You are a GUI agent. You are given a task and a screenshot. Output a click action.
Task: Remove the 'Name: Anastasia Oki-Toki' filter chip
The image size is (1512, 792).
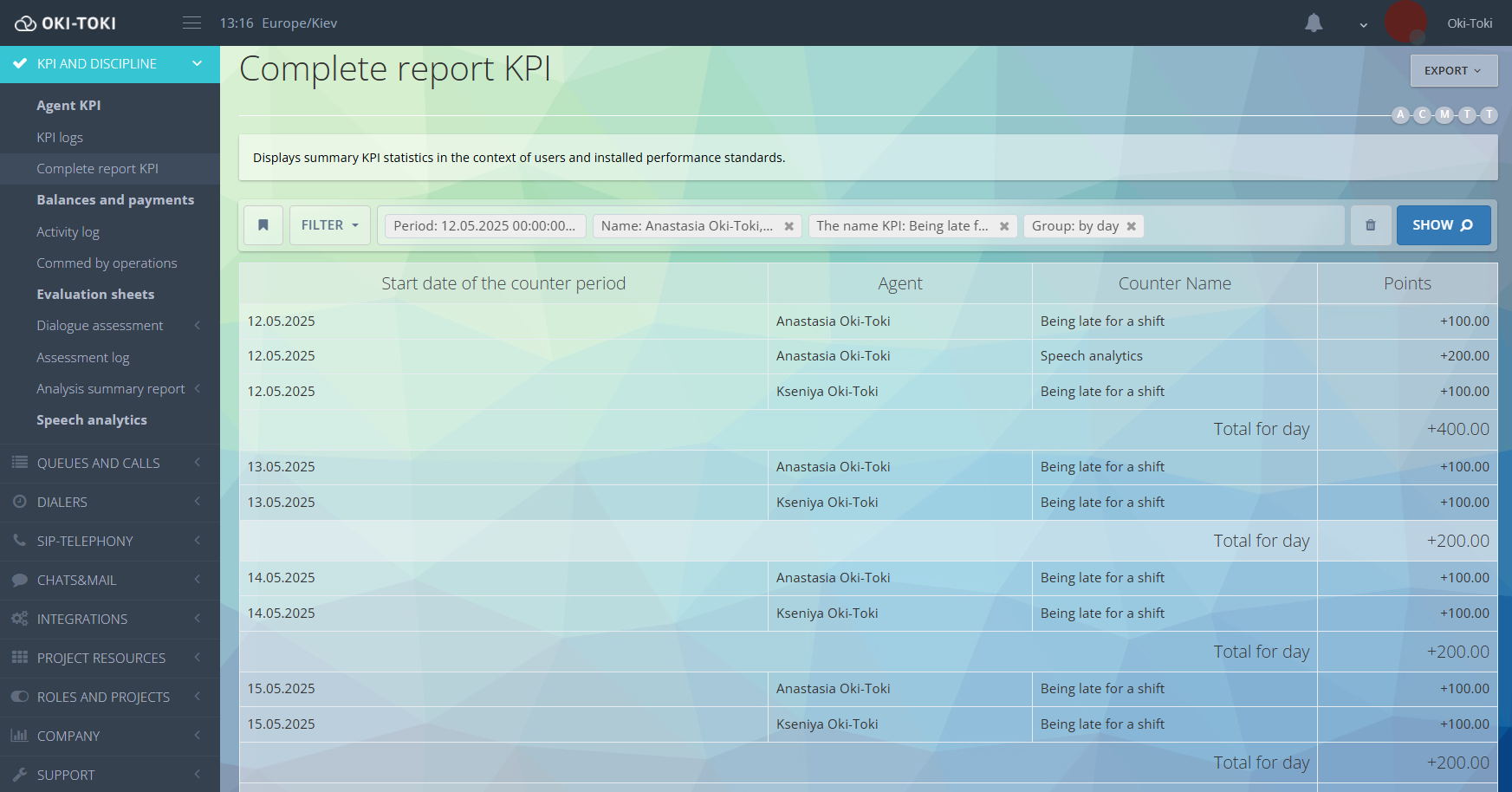click(788, 226)
